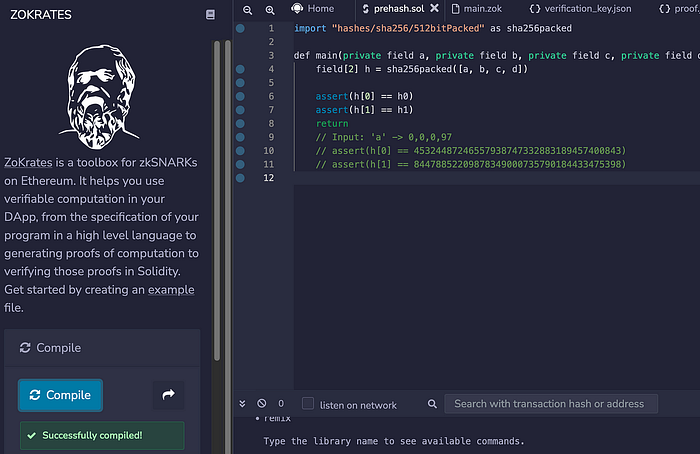Click 'Type the library name' terminal text
The image size is (700, 454).
pos(394,441)
